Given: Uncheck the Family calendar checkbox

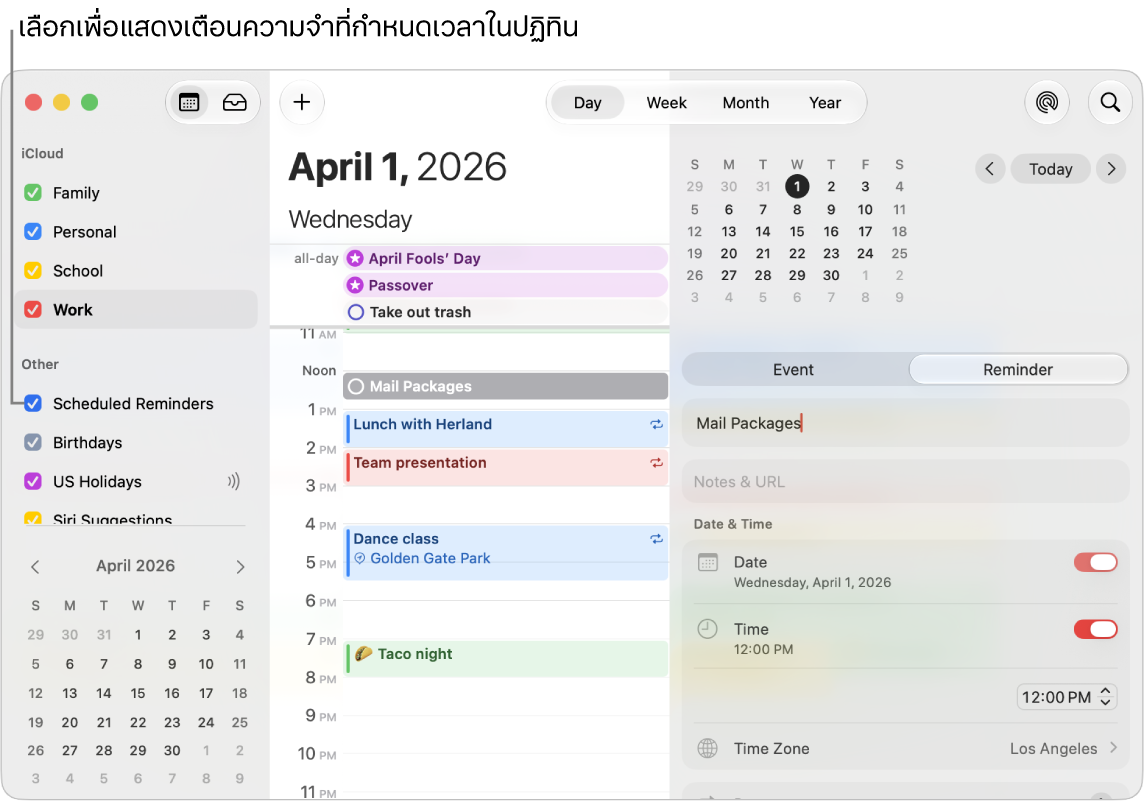Looking at the screenshot, I should tap(33, 193).
